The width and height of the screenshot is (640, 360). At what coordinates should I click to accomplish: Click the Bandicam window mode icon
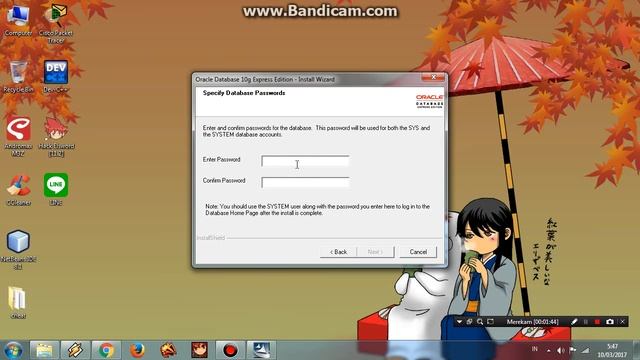(469, 322)
